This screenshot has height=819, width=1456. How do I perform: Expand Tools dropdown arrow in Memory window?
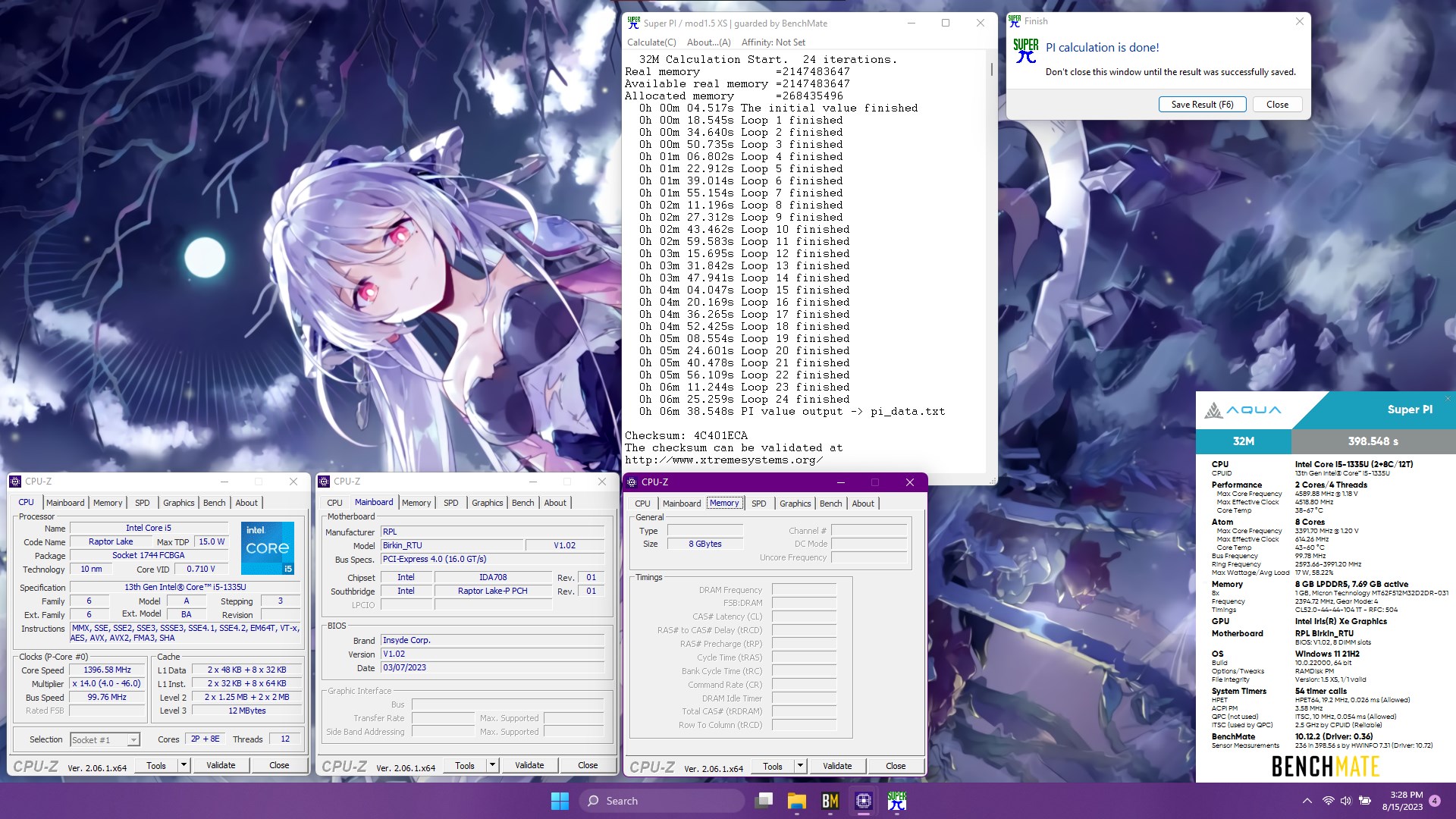799,766
